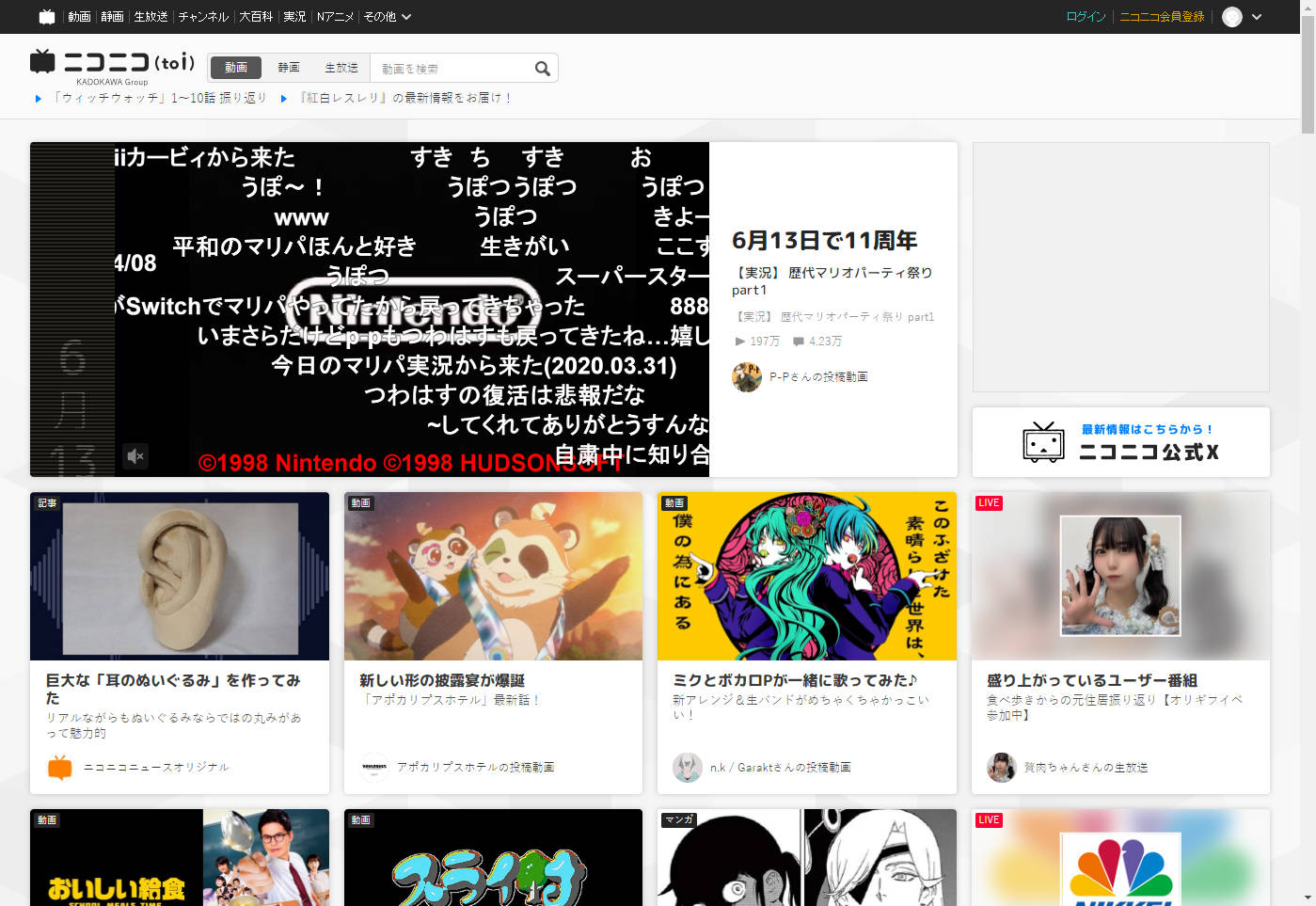Open the NIKKEI LIVE broadcast thumbnail
Image resolution: width=1316 pixels, height=906 pixels.
[1121, 857]
